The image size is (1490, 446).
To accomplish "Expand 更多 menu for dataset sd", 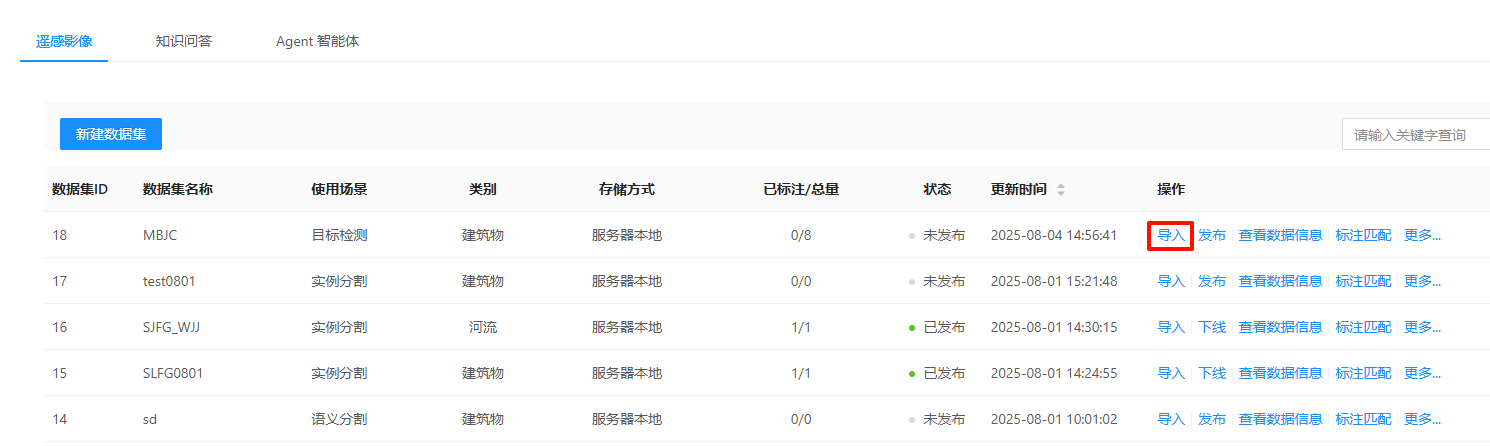I will [1422, 420].
